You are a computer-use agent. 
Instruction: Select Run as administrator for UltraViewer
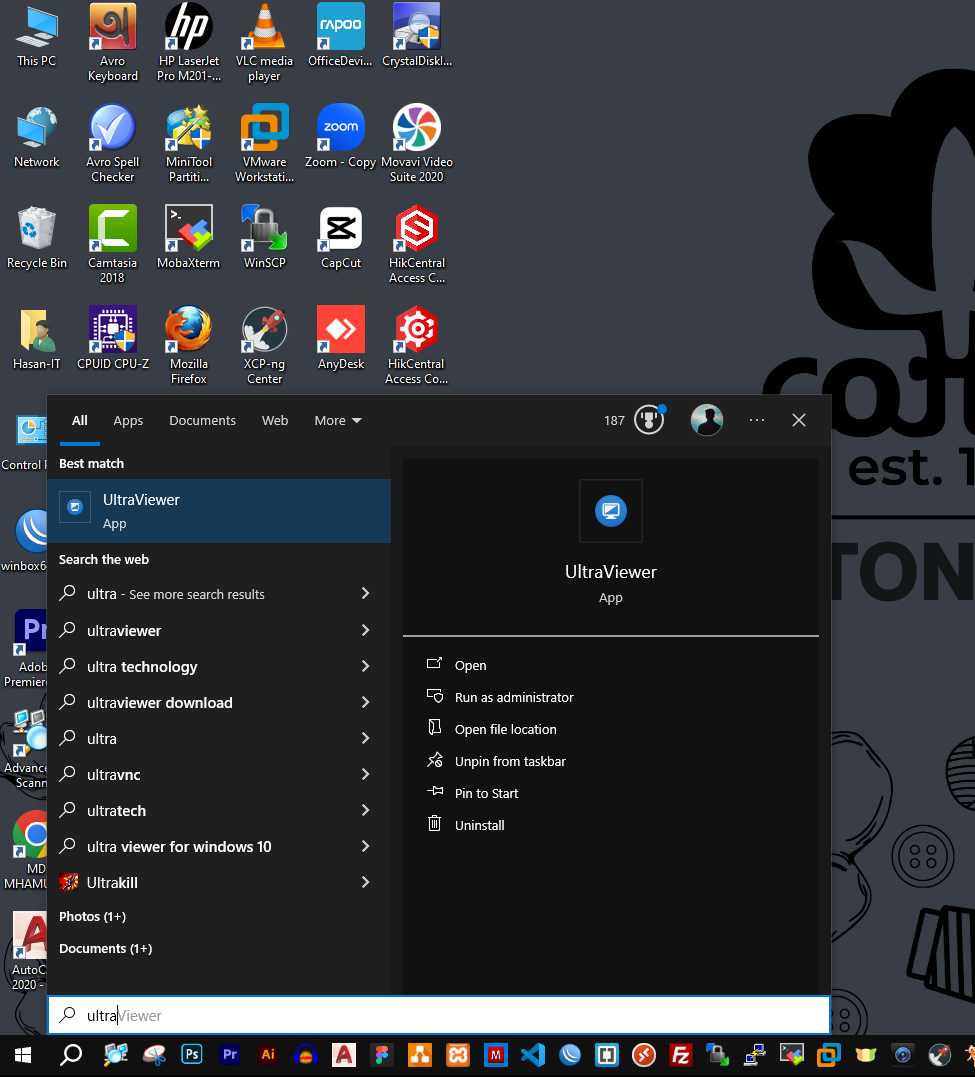pos(514,697)
